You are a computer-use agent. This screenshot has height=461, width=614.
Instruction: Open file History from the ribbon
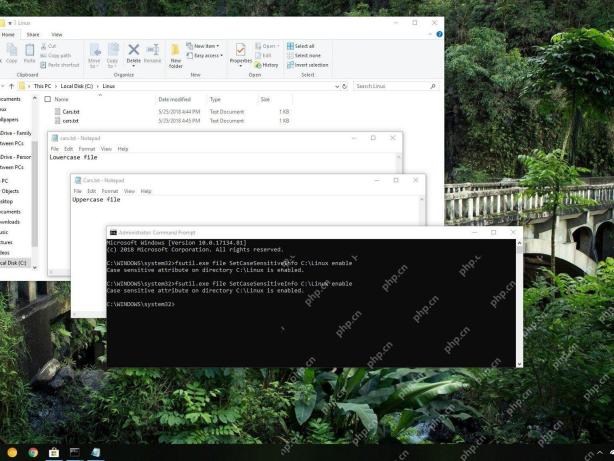267,65
